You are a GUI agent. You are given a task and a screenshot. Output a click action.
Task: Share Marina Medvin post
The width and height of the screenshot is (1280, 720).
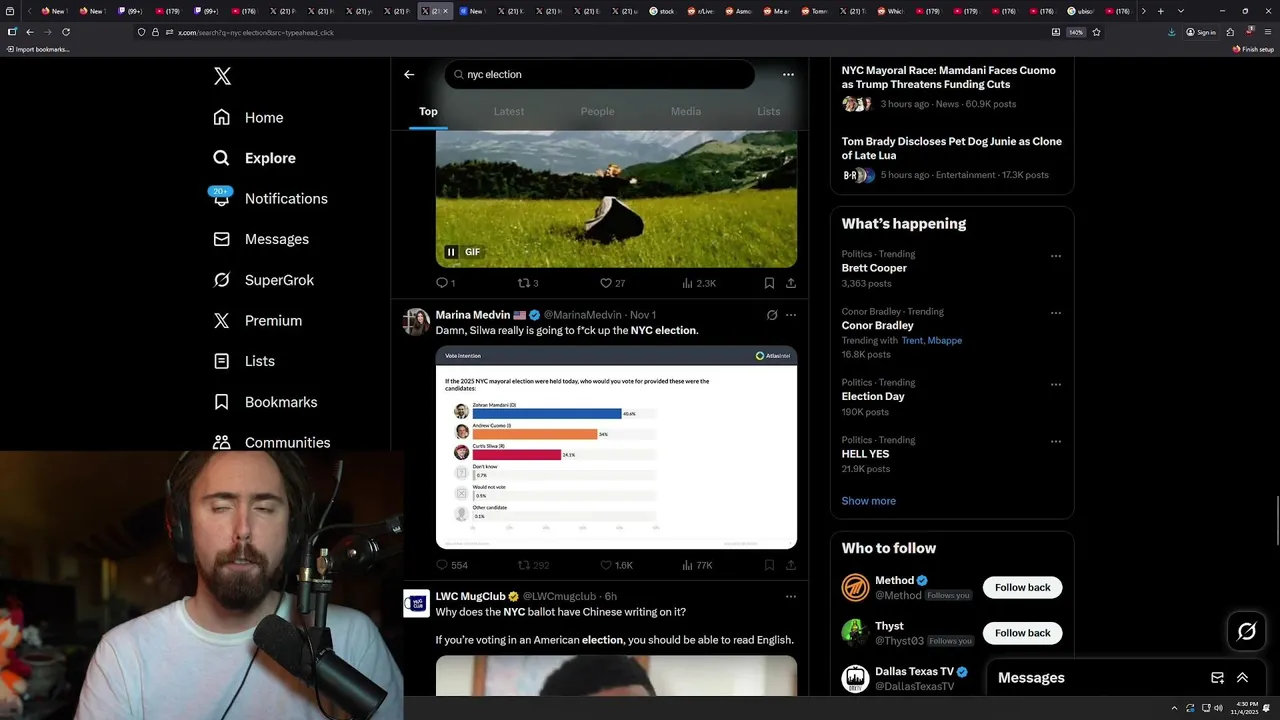point(791,565)
